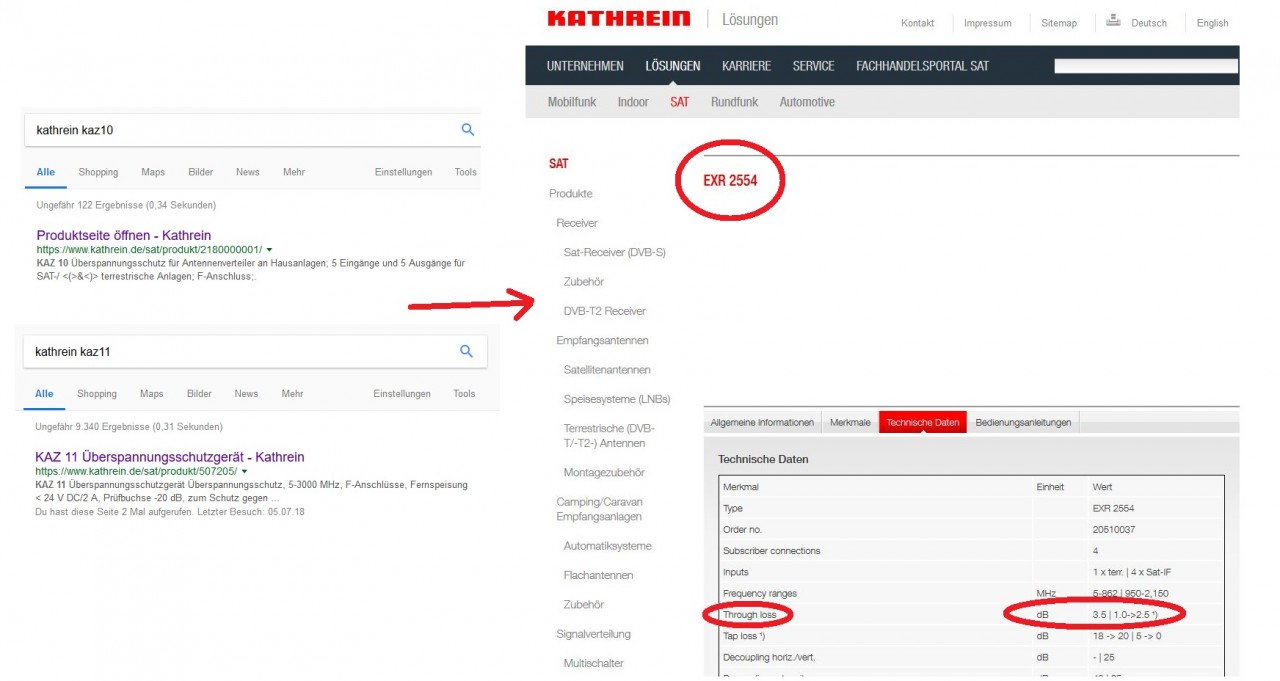Image resolution: width=1280 pixels, height=681 pixels.
Task: Open the Merkmale tab
Action: click(850, 422)
